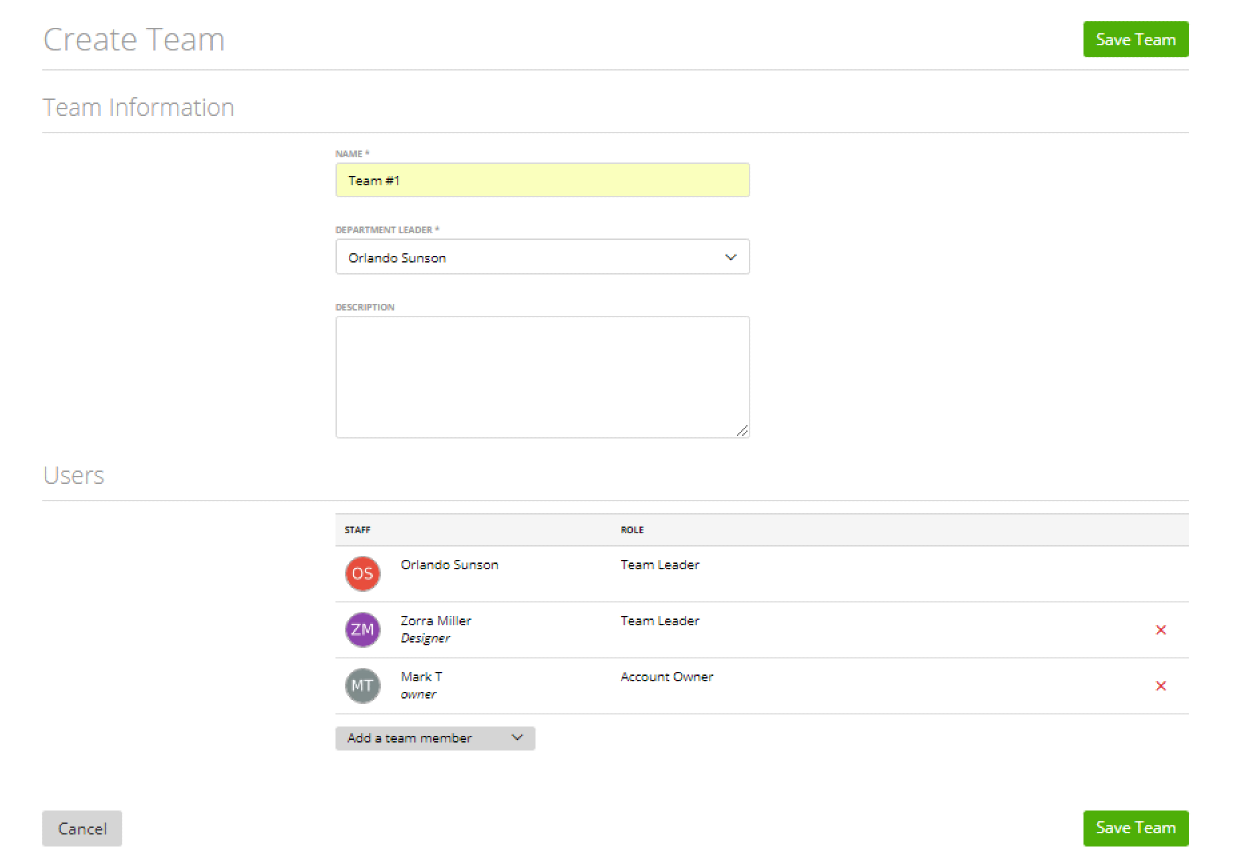
Task: Click the Cancel button
Action: tap(81, 828)
